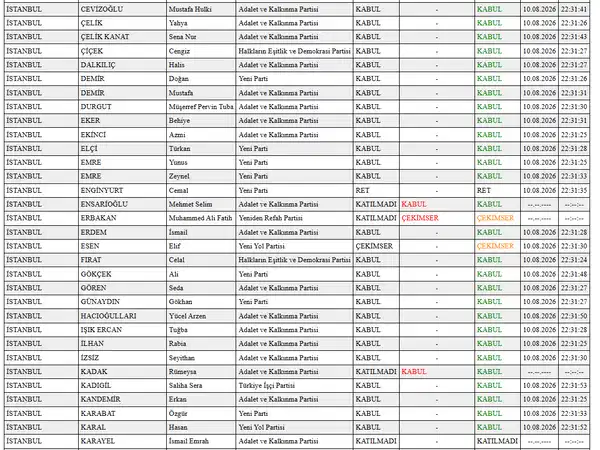Select Türkiye İşçi Partisi cell

point(294,385)
